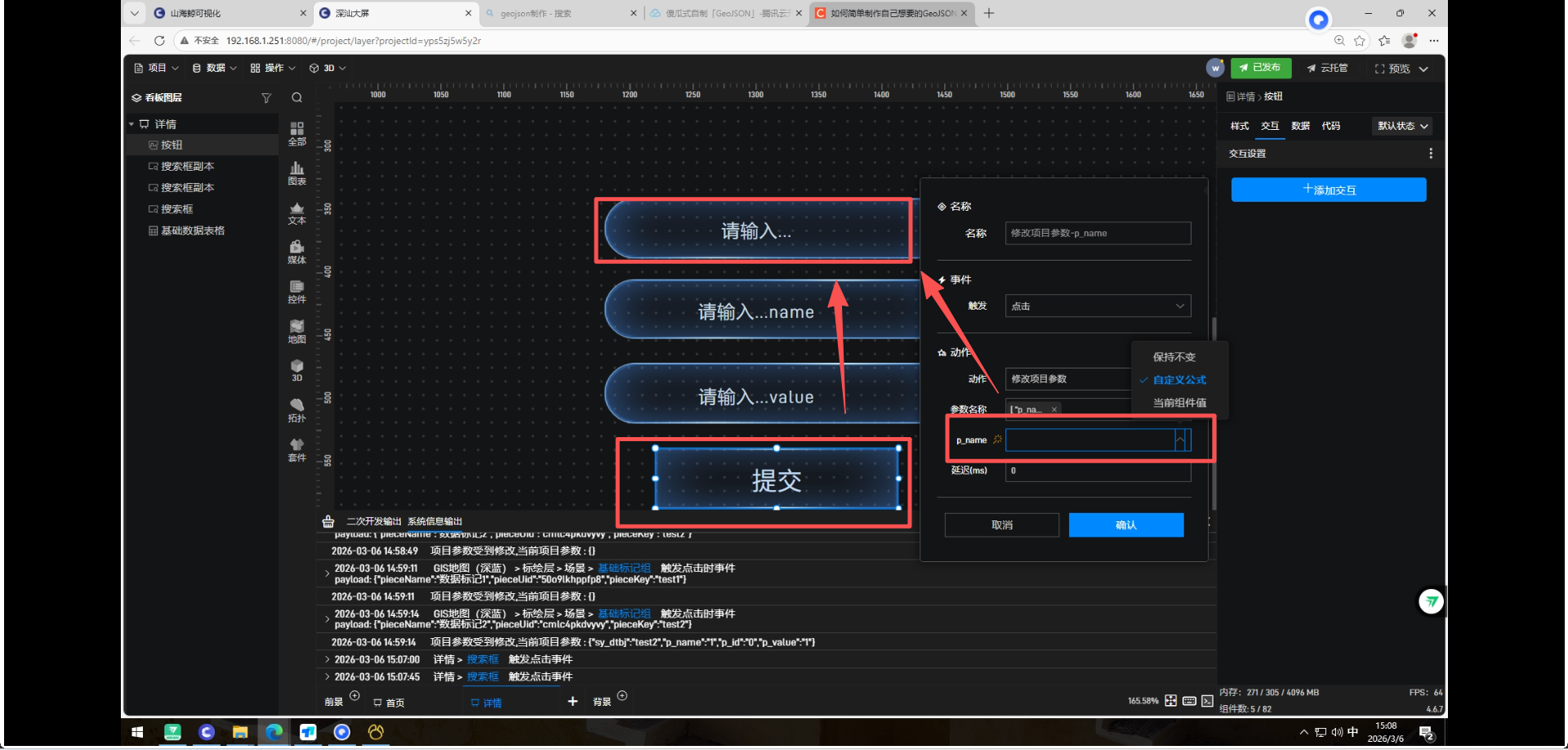The image size is (1568, 750).
Task: Open the Edge browser in the taskbar
Action: [x=274, y=732]
